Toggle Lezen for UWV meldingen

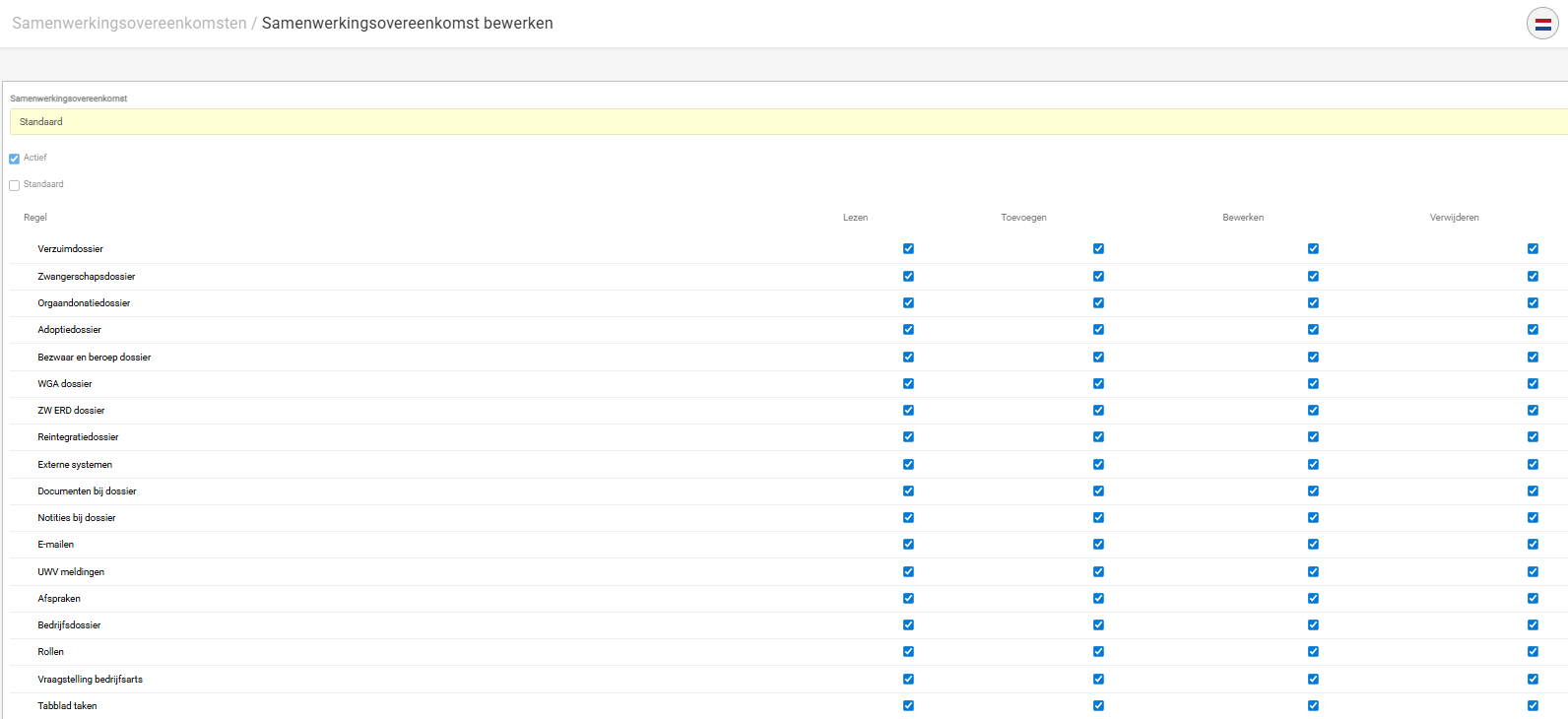coord(908,572)
